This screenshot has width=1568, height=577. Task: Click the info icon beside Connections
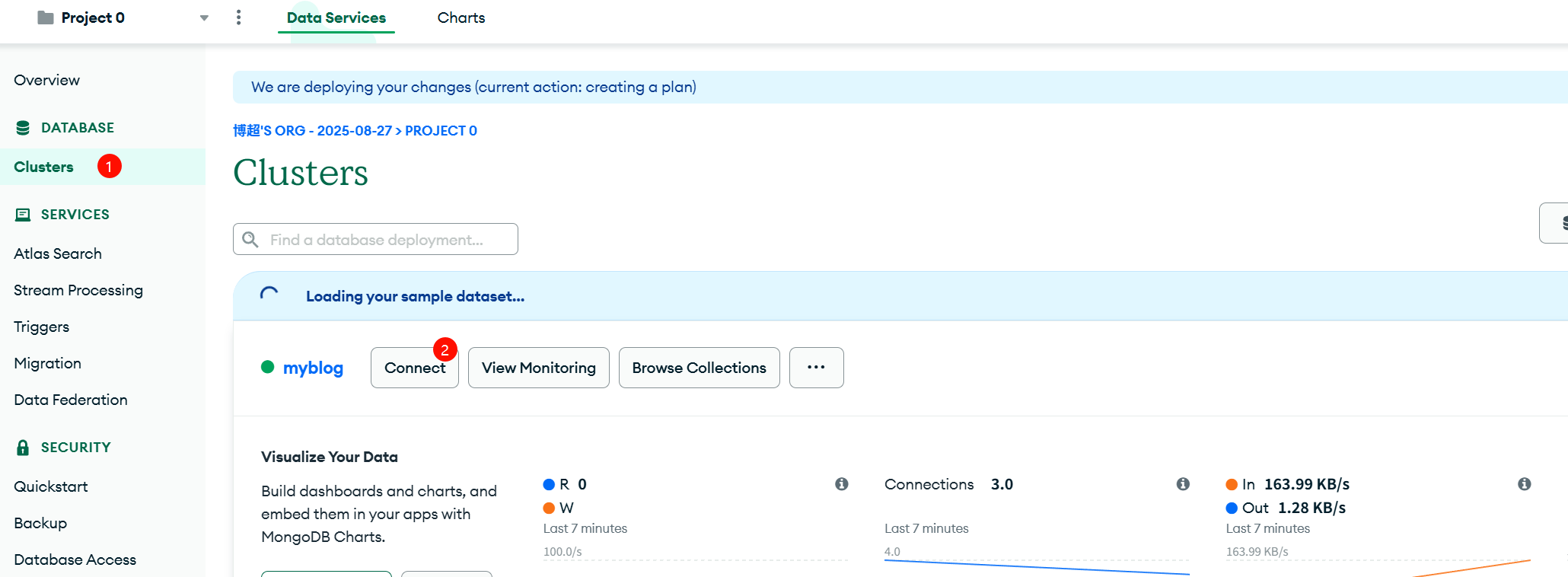(1183, 484)
